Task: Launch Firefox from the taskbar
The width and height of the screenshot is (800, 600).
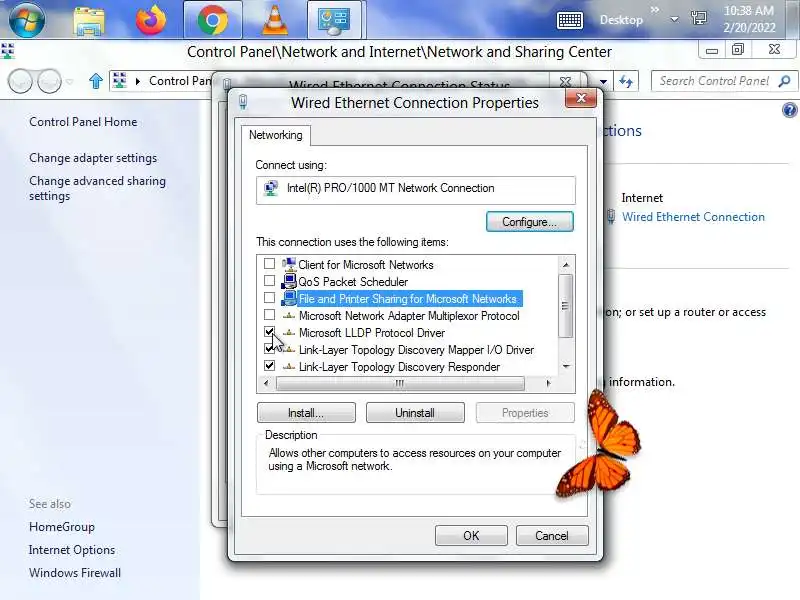Action: tap(151, 20)
